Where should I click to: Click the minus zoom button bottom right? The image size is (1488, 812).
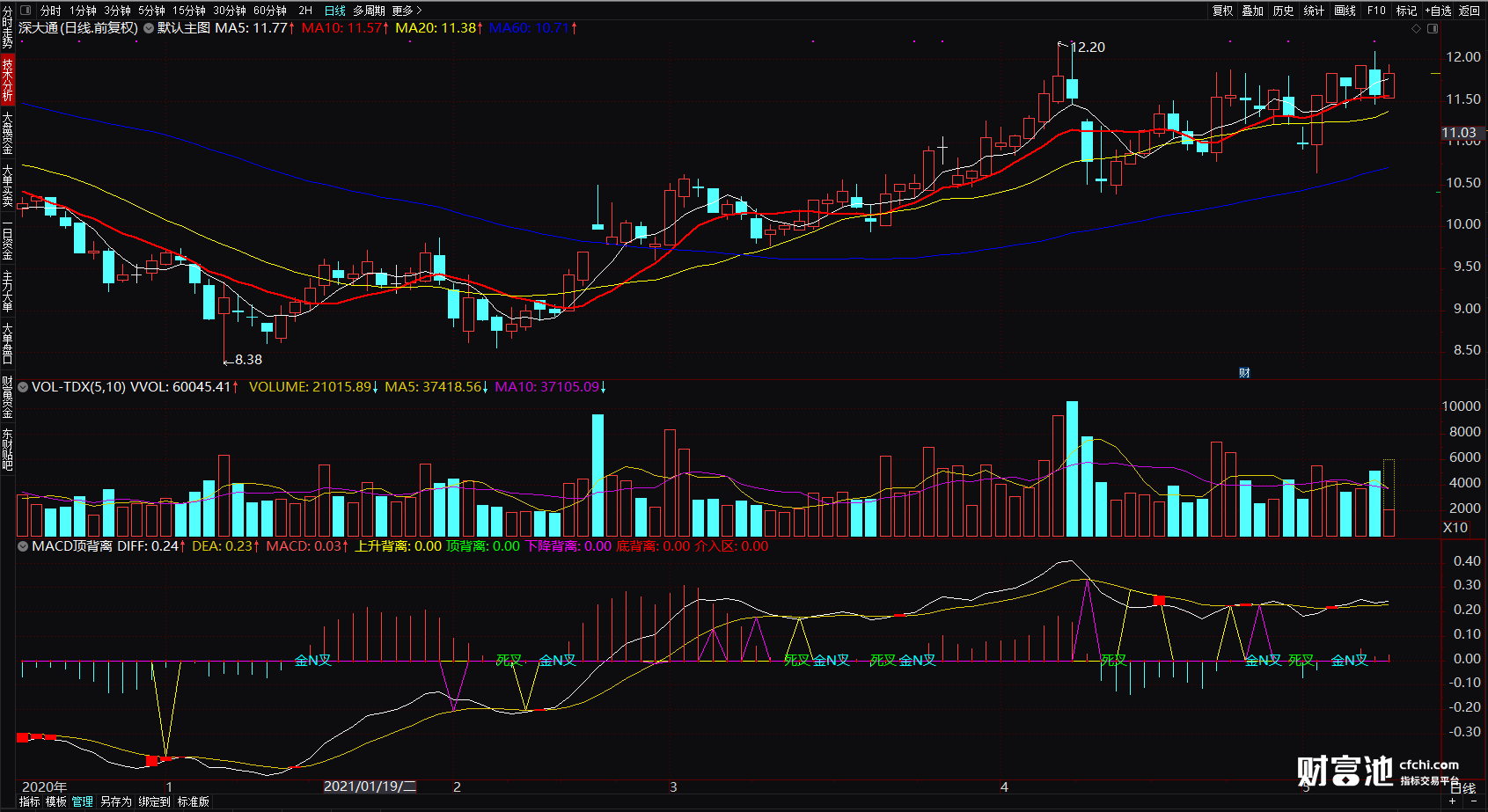coord(1473,801)
